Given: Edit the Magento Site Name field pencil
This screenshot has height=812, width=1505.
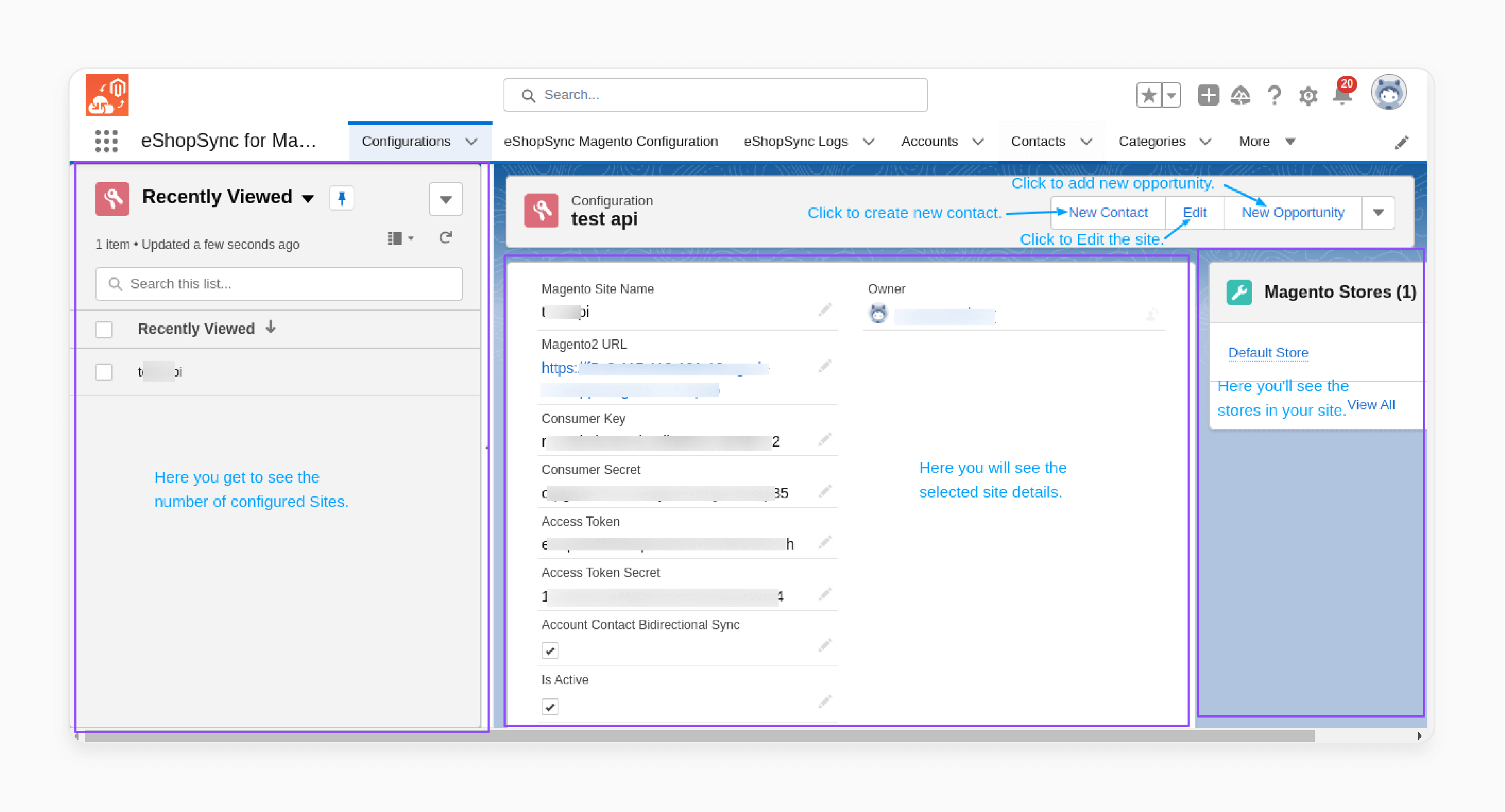Looking at the screenshot, I should (x=824, y=309).
